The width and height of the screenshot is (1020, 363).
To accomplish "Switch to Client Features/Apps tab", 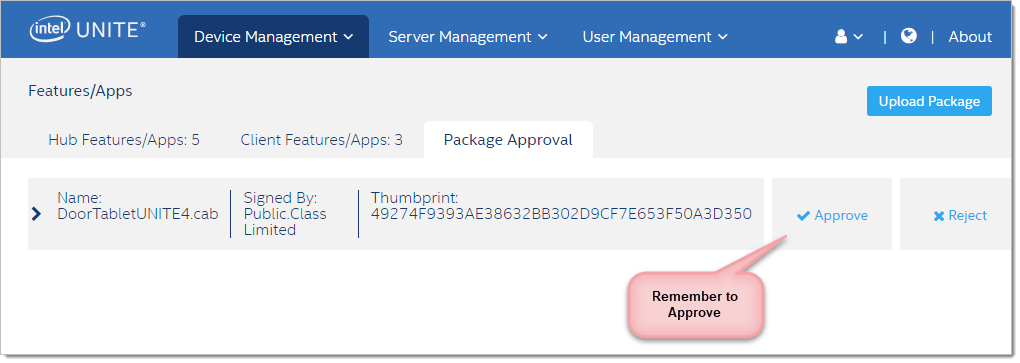I will click(321, 140).
